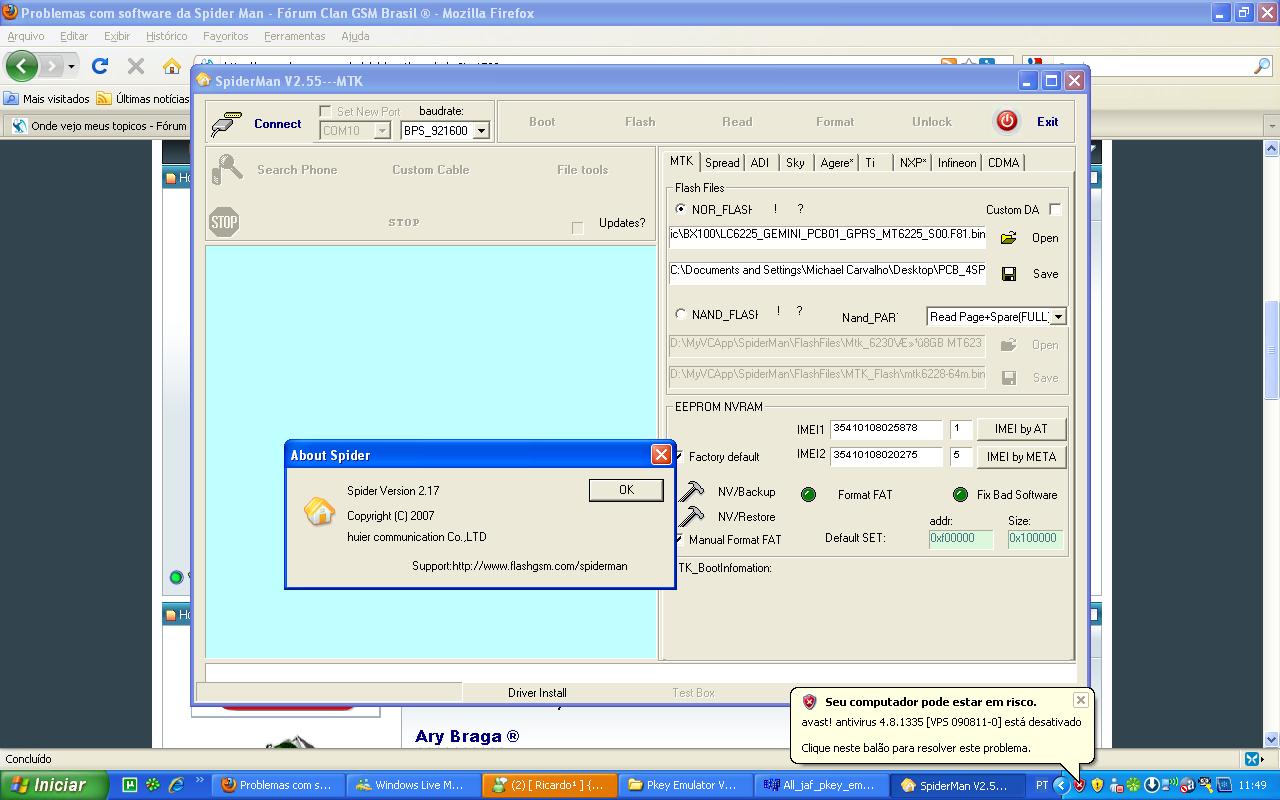This screenshot has width=1280, height=800.
Task: Enable the Updates? checkbox
Action: [x=577, y=228]
